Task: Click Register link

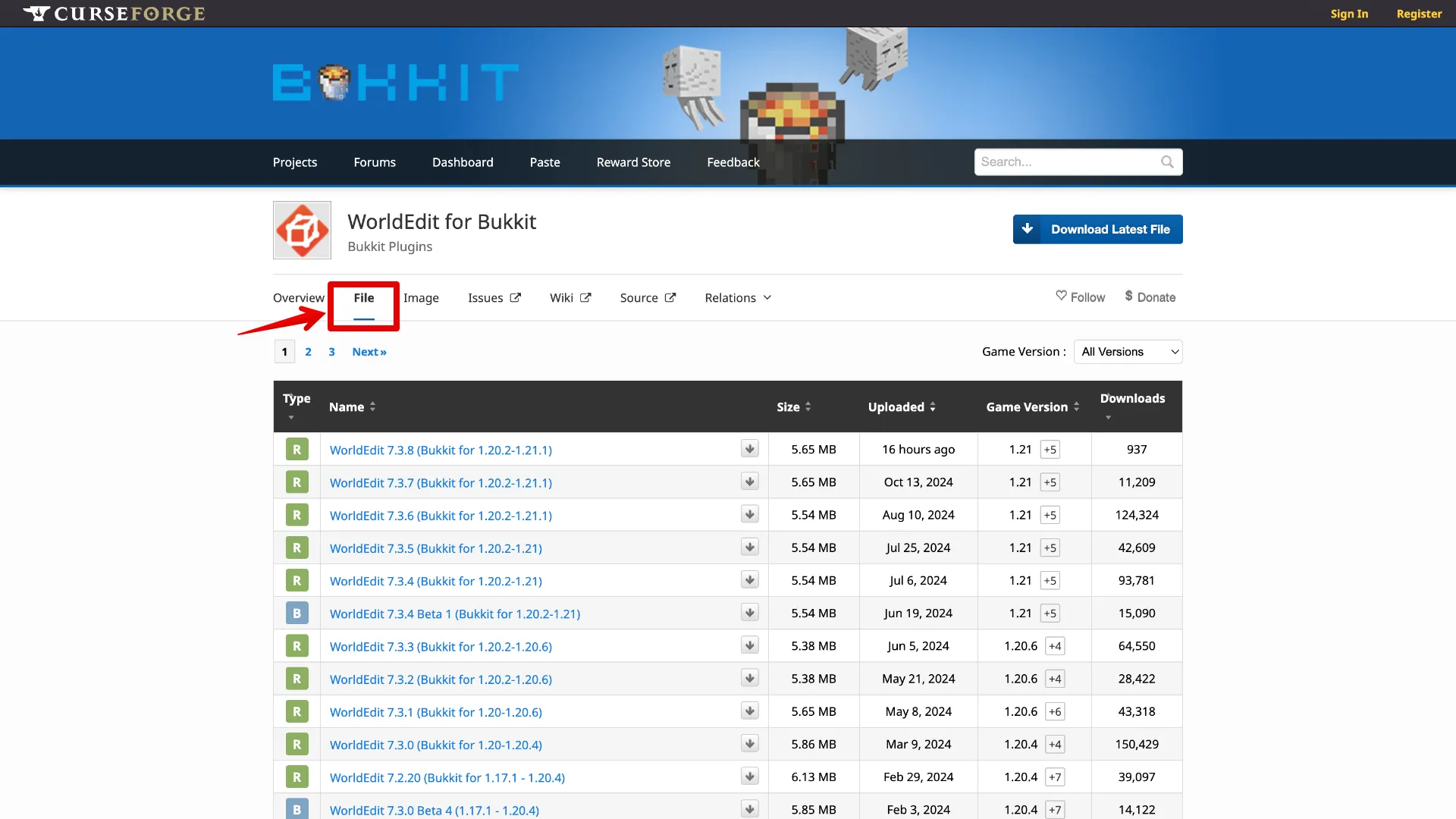Action: (1419, 14)
